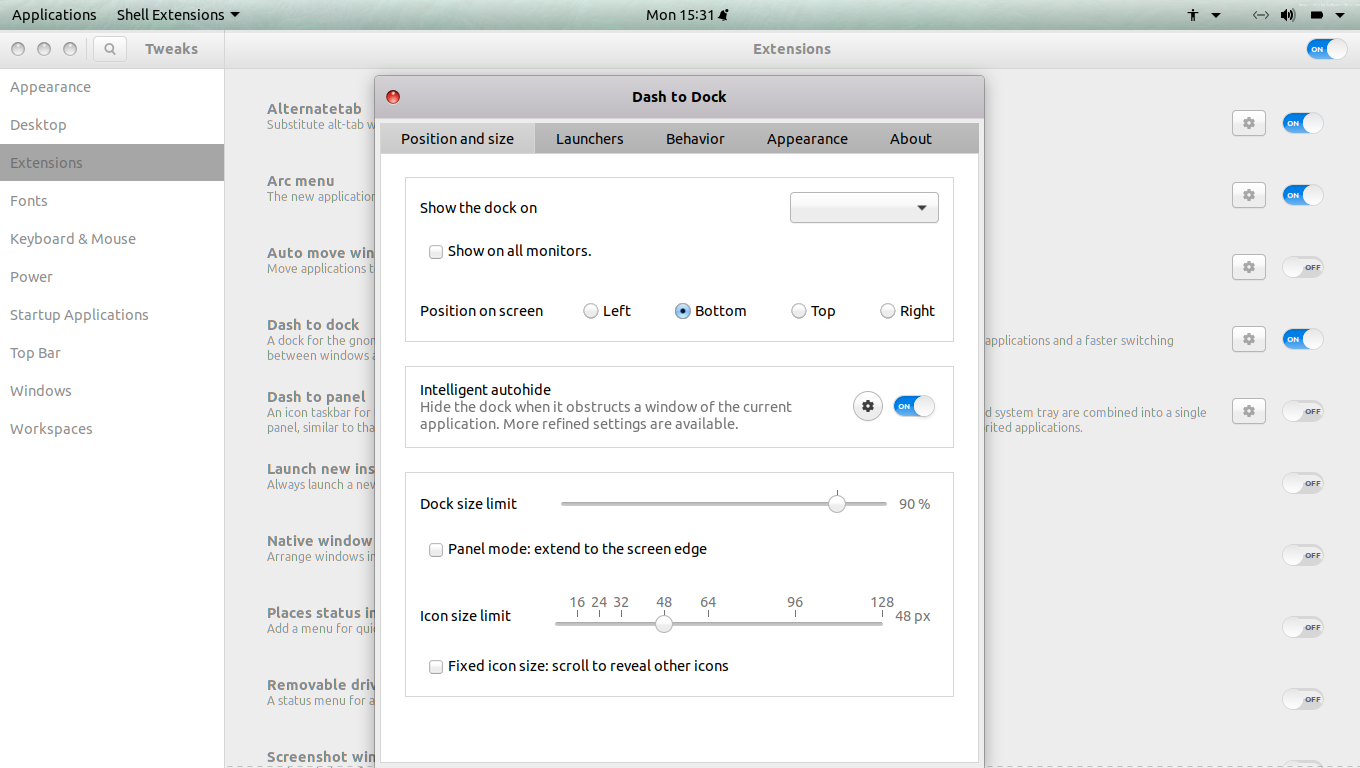Click the volume speaker icon in top bar
Screen dimensions: 1360x768
coord(1288,15)
